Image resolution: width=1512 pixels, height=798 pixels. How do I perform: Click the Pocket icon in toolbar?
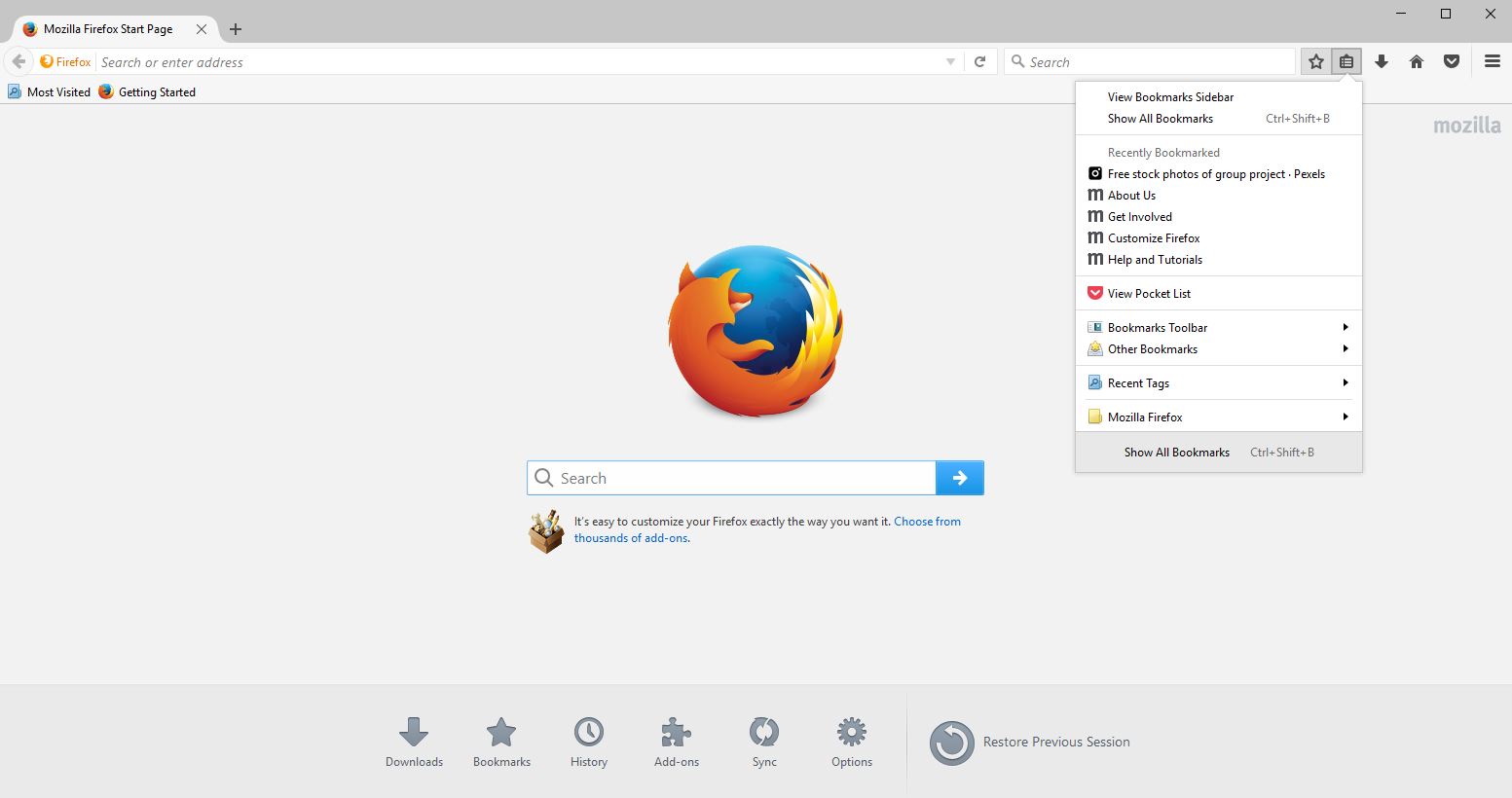tap(1451, 61)
